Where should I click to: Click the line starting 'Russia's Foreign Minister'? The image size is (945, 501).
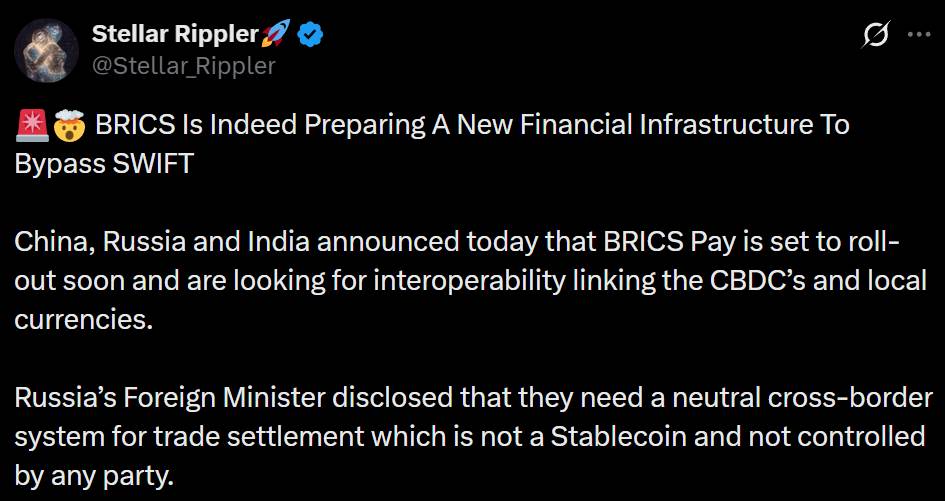[474, 399]
